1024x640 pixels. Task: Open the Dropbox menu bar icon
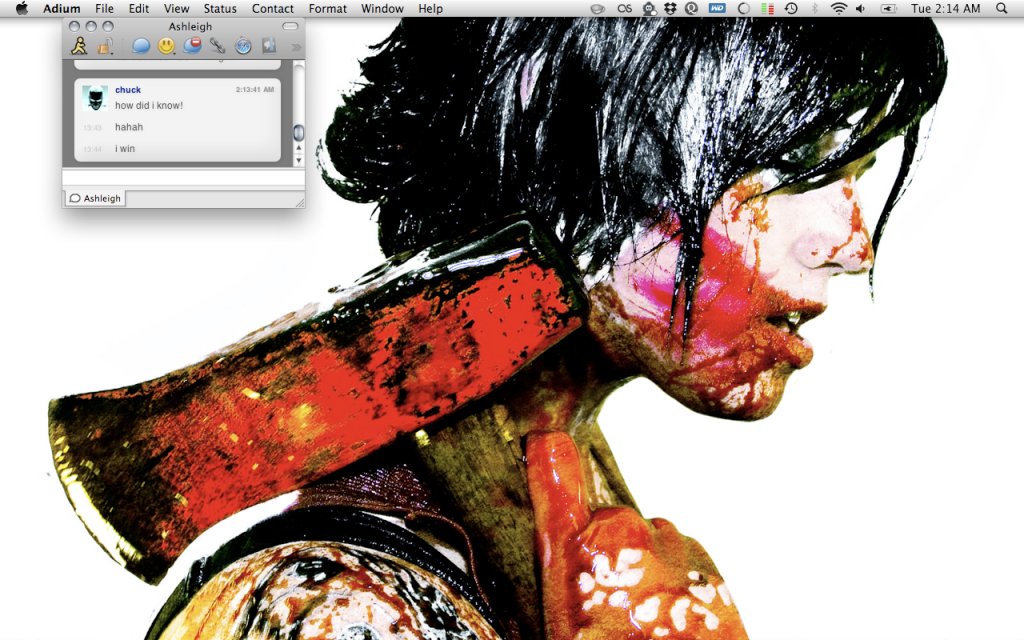point(670,8)
